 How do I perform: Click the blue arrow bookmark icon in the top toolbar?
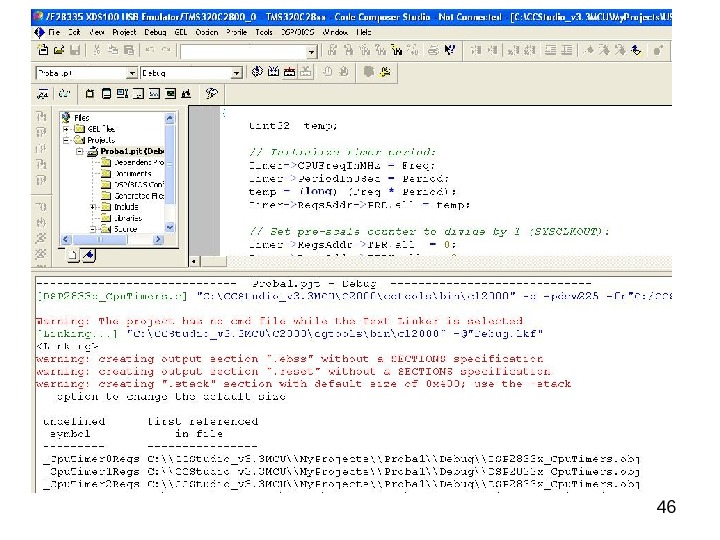(x=636, y=50)
